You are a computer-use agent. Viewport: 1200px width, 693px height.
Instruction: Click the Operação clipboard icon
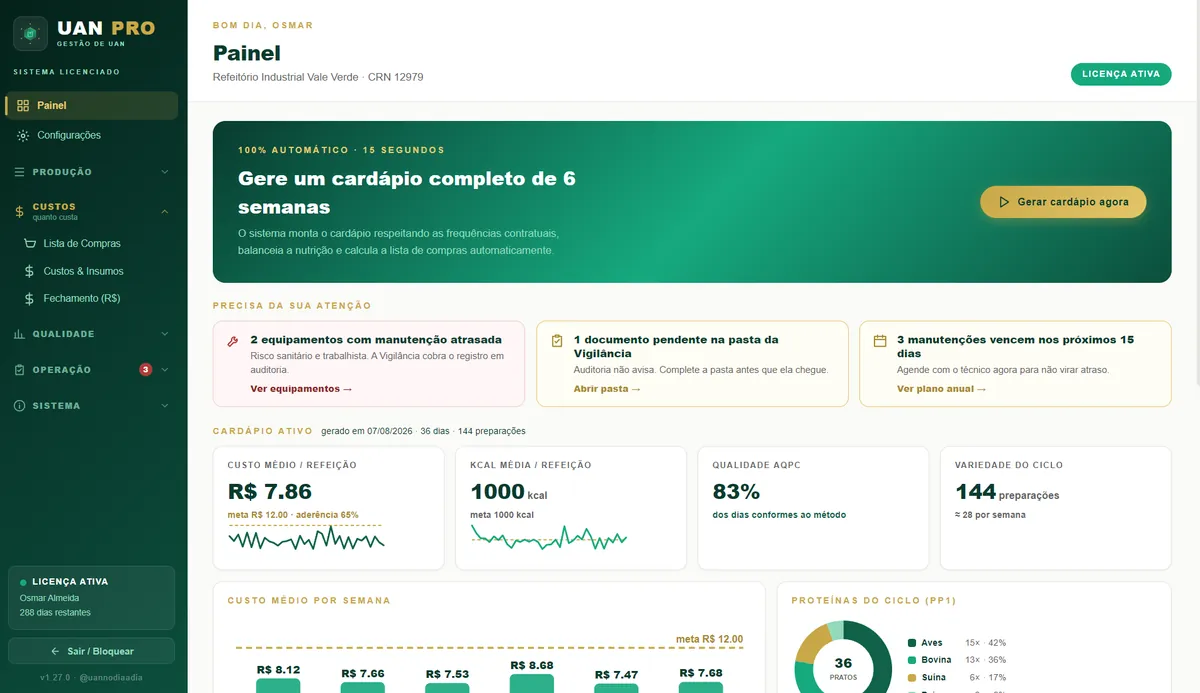pyautogui.click(x=20, y=370)
